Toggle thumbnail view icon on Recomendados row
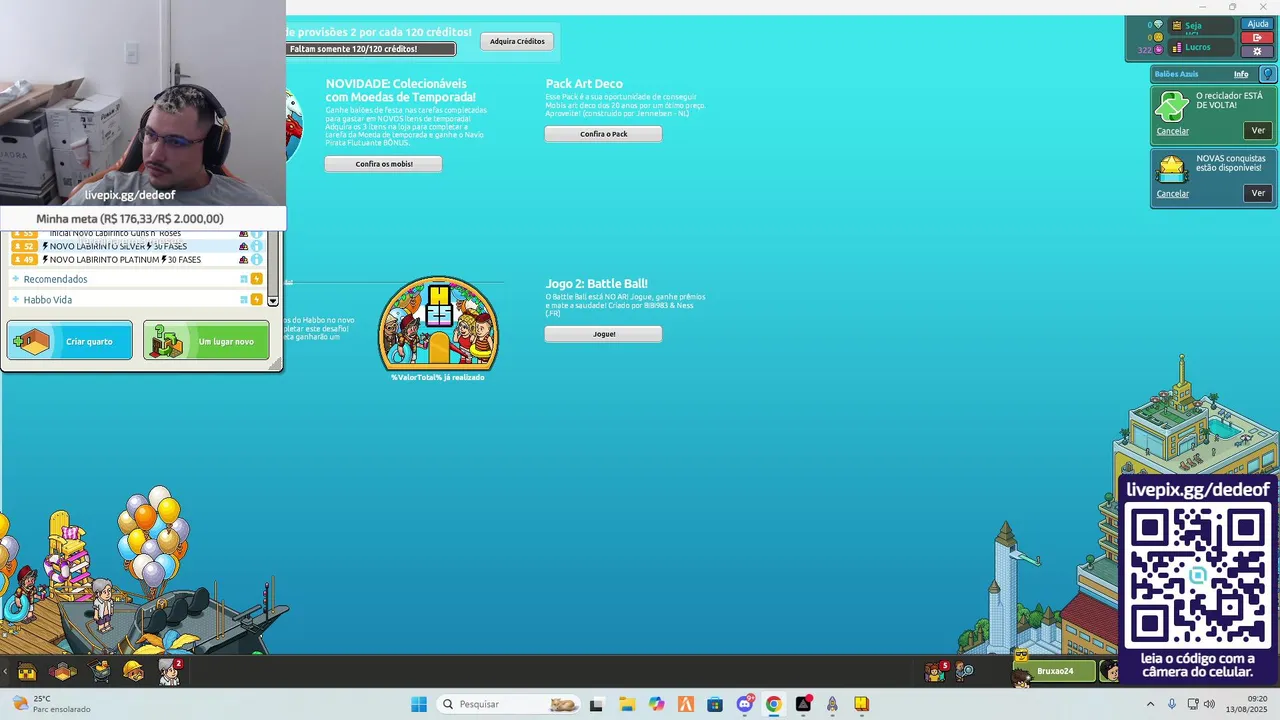Image resolution: width=1280 pixels, height=720 pixels. [244, 279]
